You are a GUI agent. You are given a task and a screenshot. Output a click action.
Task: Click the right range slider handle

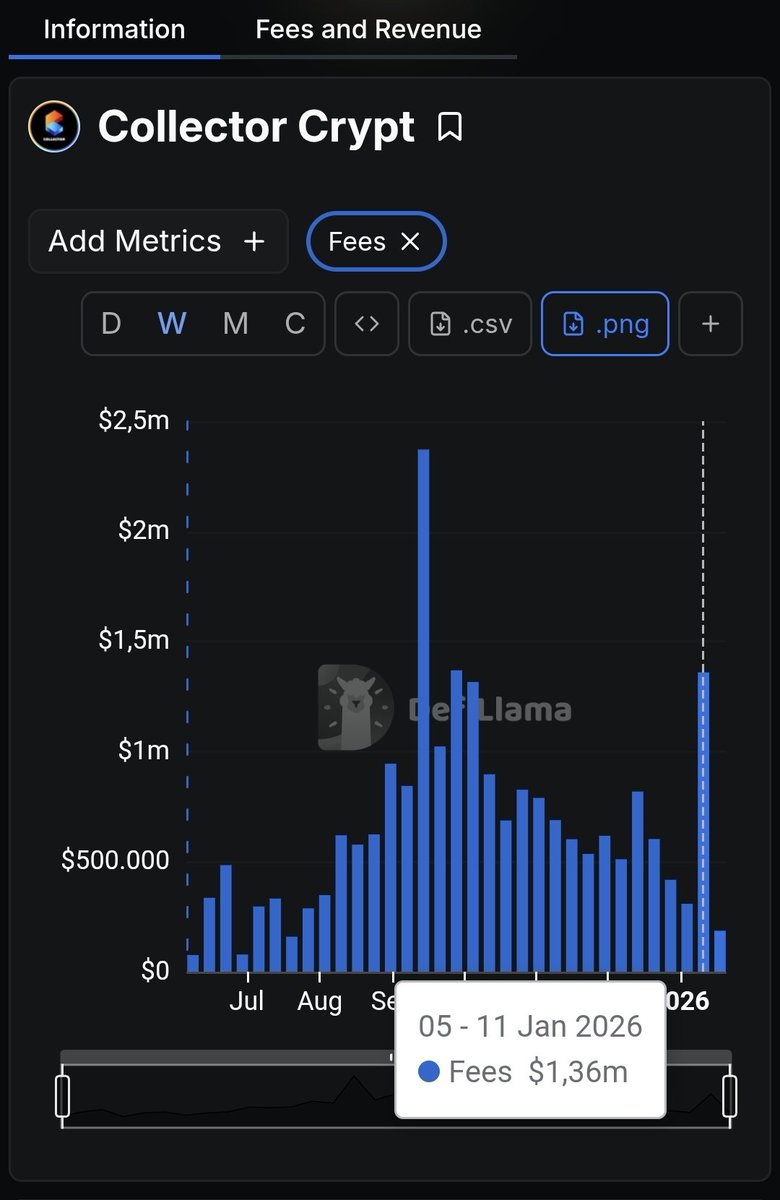[x=730, y=1096]
